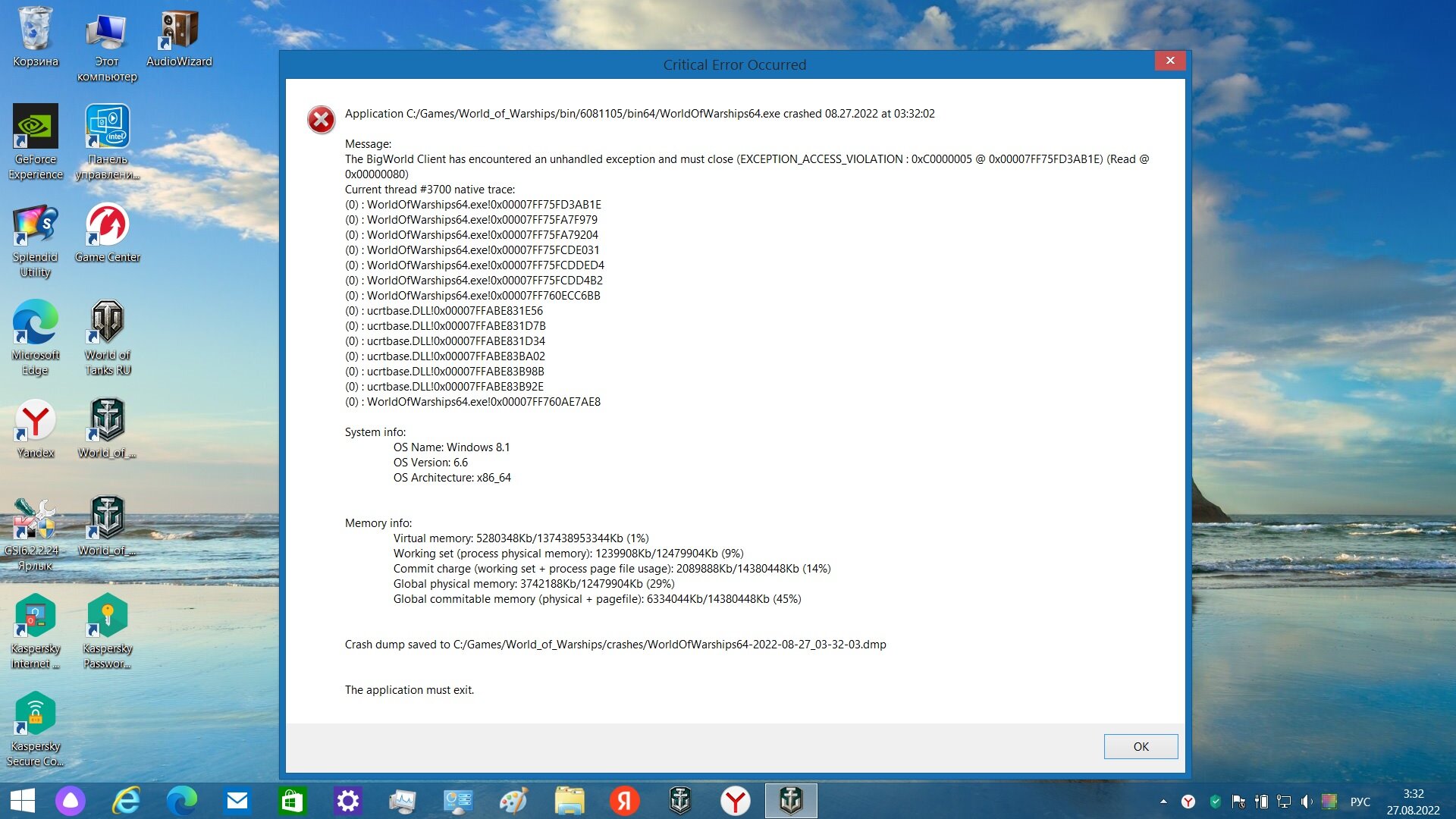1456x819 pixels.
Task: Open the Windows Store from the taskbar
Action: tap(293, 801)
